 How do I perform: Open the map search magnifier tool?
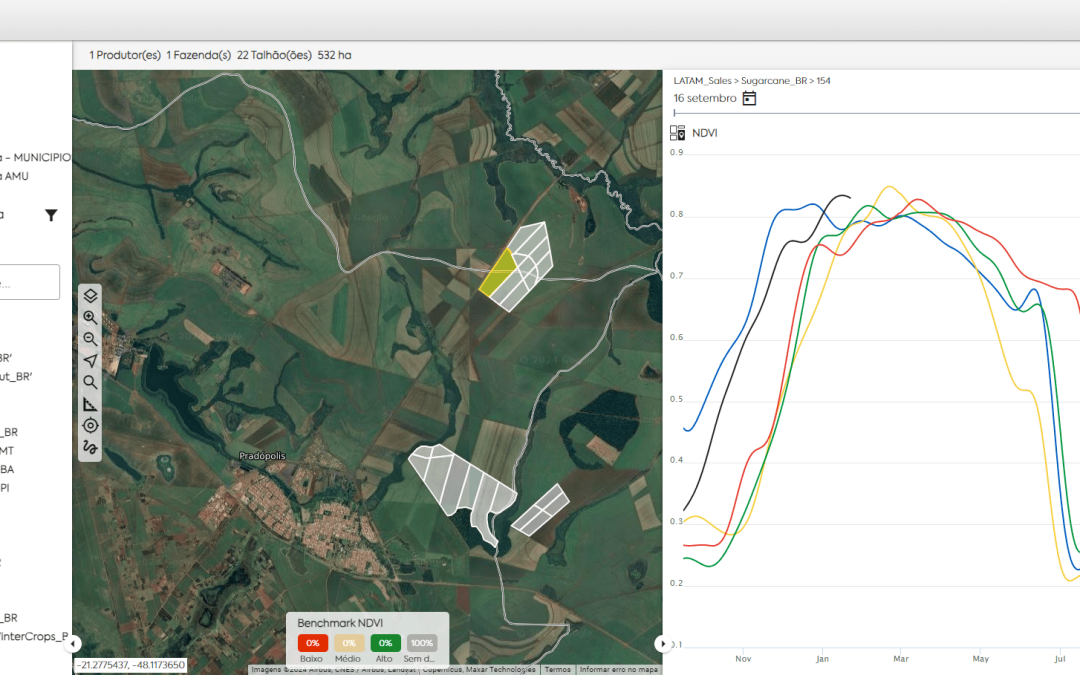click(x=90, y=382)
